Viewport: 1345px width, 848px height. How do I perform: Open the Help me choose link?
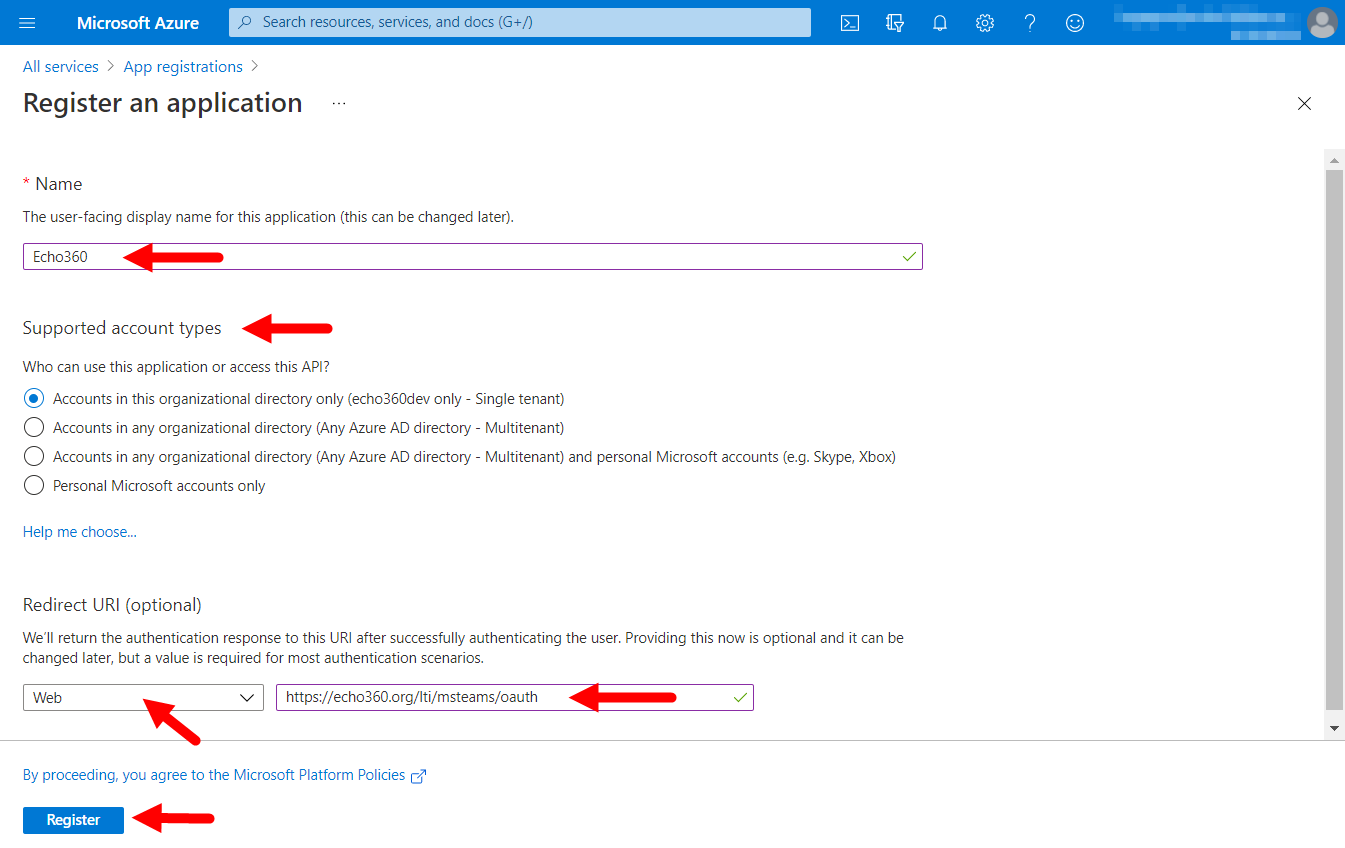click(x=80, y=532)
